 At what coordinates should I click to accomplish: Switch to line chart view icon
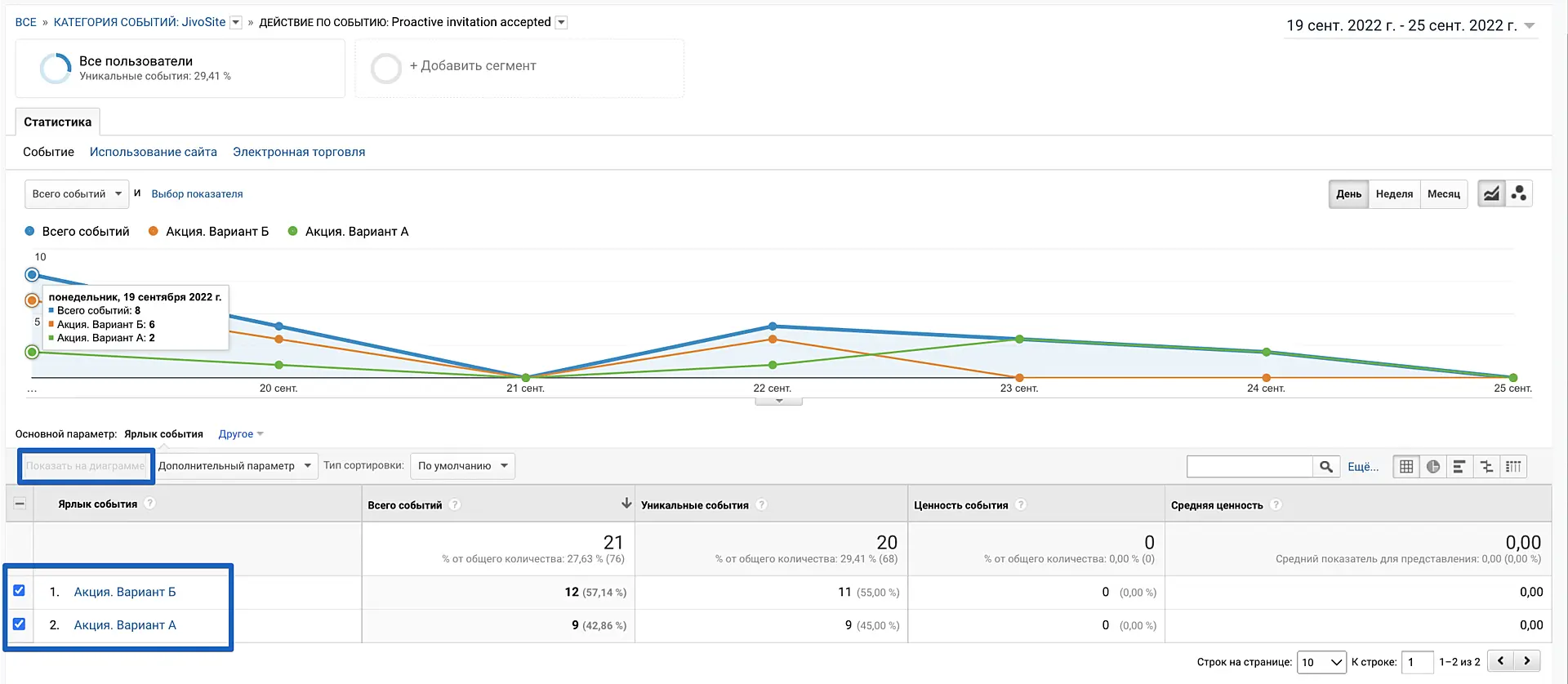tap(1491, 194)
